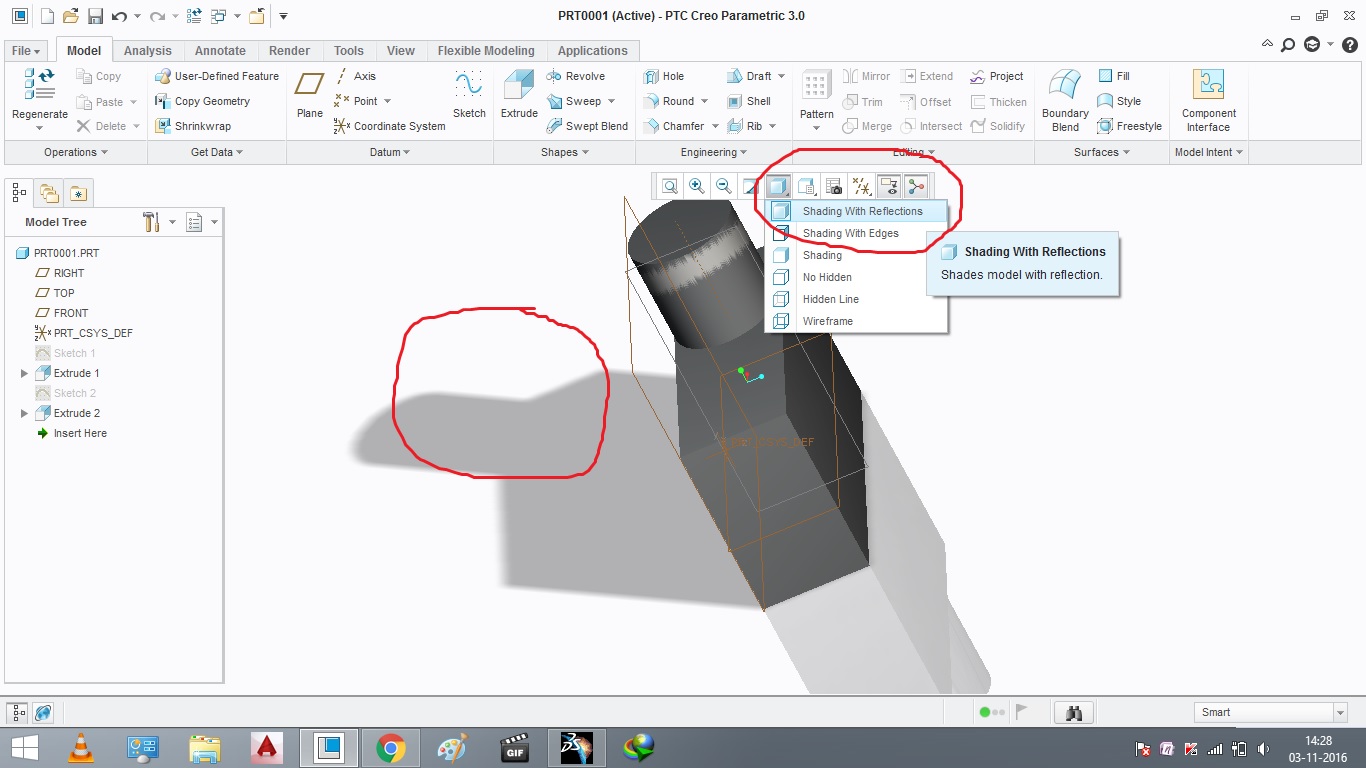
Task: Select the Fill surface tool
Action: click(x=1113, y=76)
